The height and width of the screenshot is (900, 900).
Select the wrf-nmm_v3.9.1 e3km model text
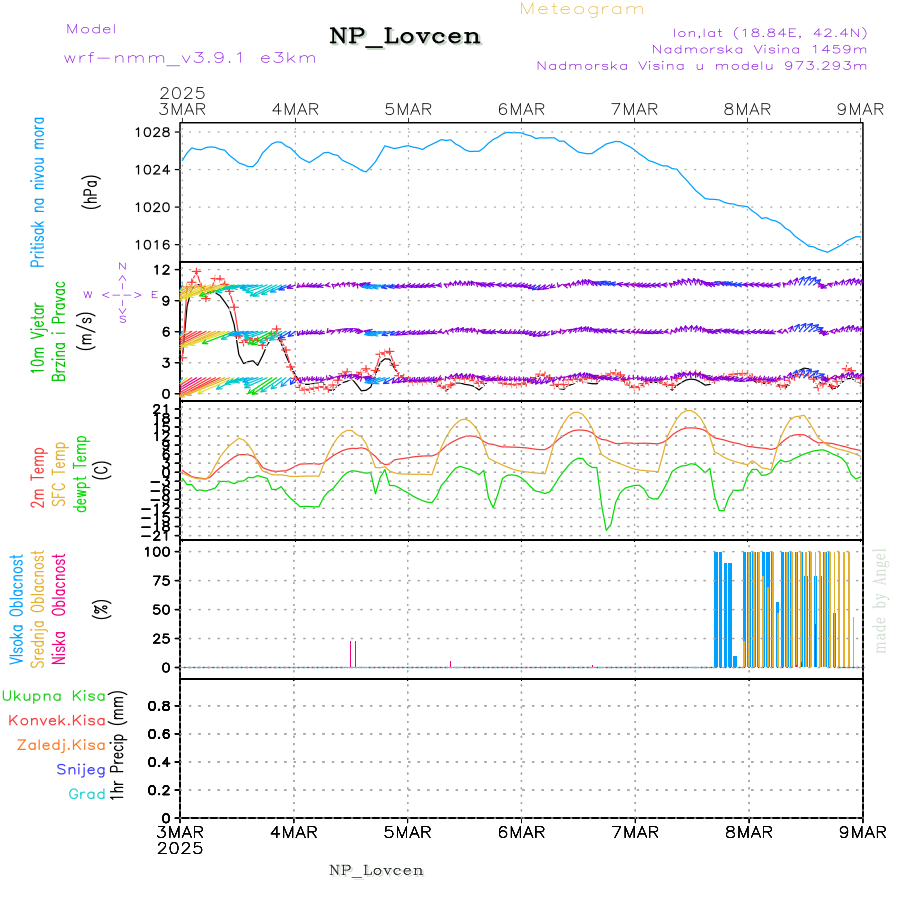pyautogui.click(x=190, y=58)
